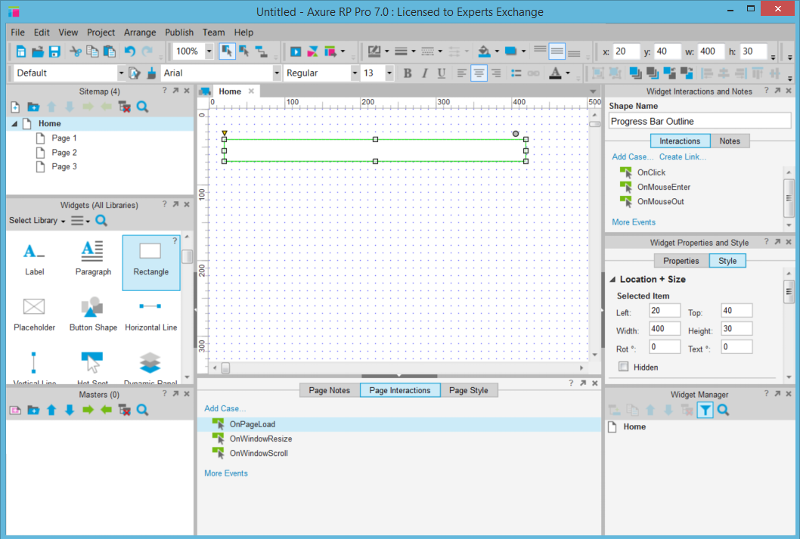800x539 pixels.
Task: Click the format painter brush icon
Action: (151, 73)
